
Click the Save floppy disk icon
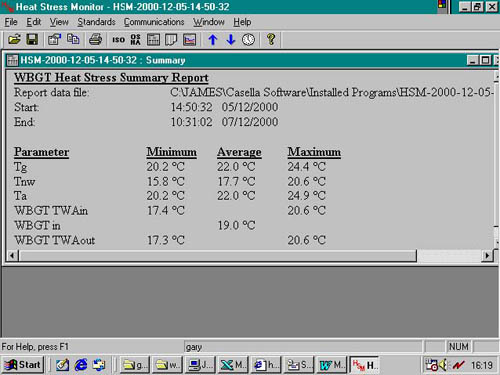pos(32,40)
